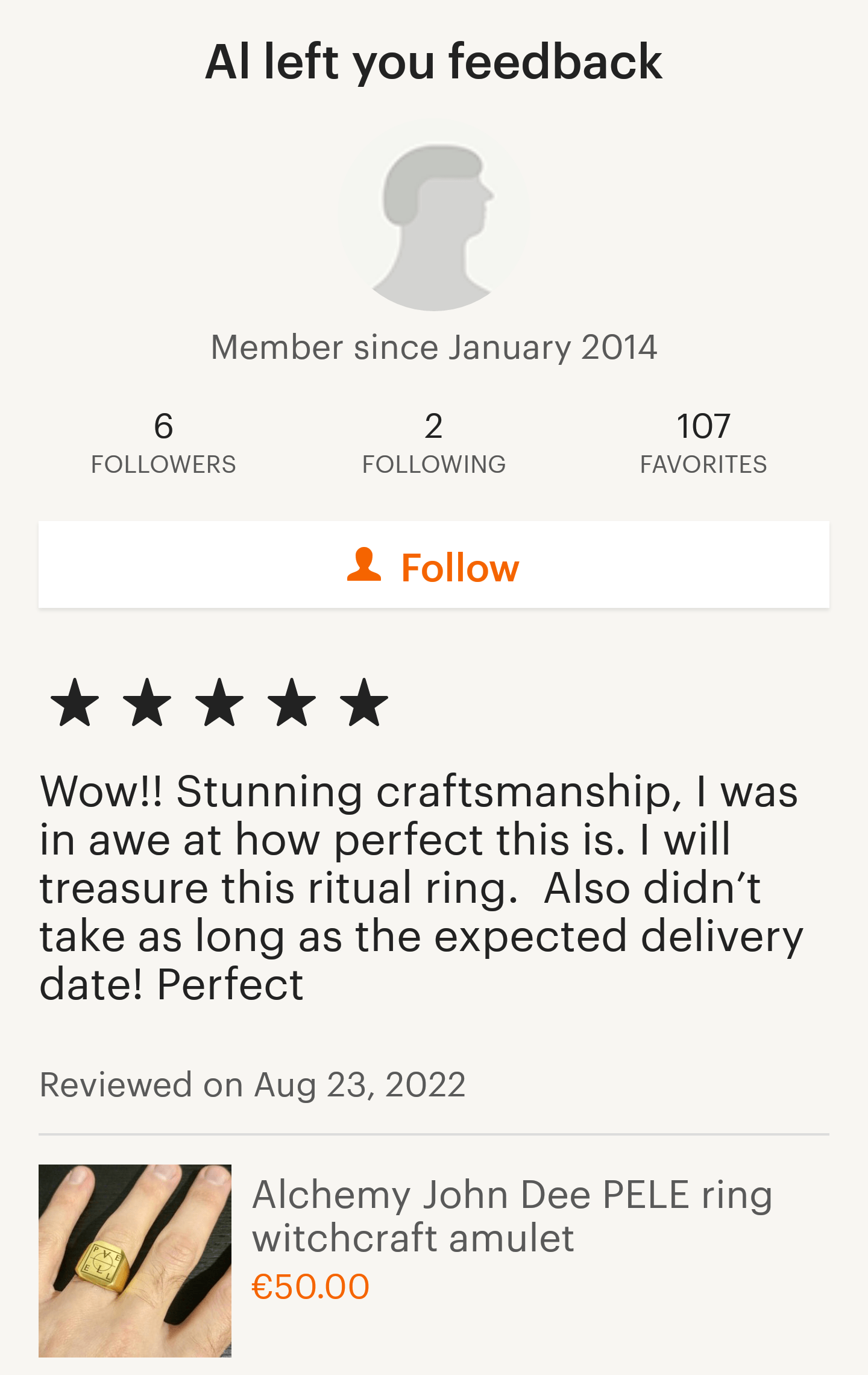
Task: Show the 107 favorites count
Action: coord(703,426)
